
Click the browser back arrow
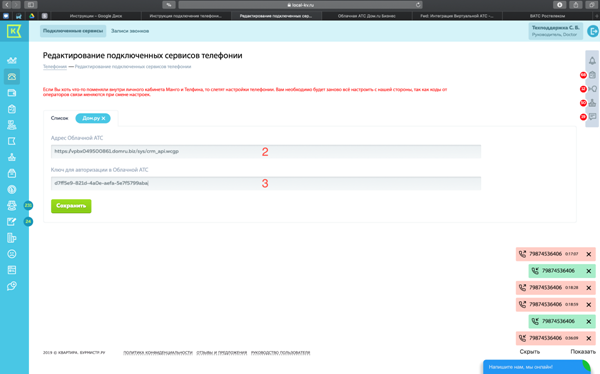(7, 5)
